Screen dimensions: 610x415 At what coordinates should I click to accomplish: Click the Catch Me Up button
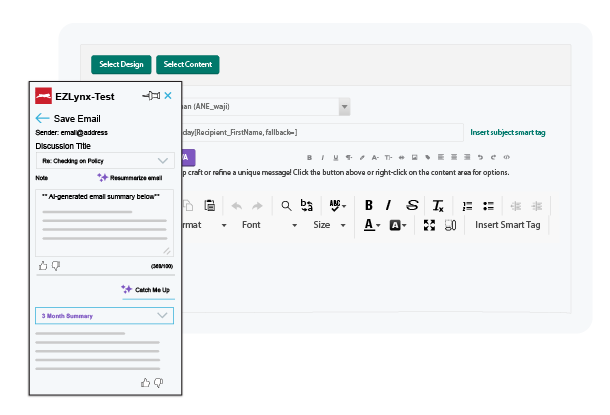pyautogui.click(x=145, y=290)
